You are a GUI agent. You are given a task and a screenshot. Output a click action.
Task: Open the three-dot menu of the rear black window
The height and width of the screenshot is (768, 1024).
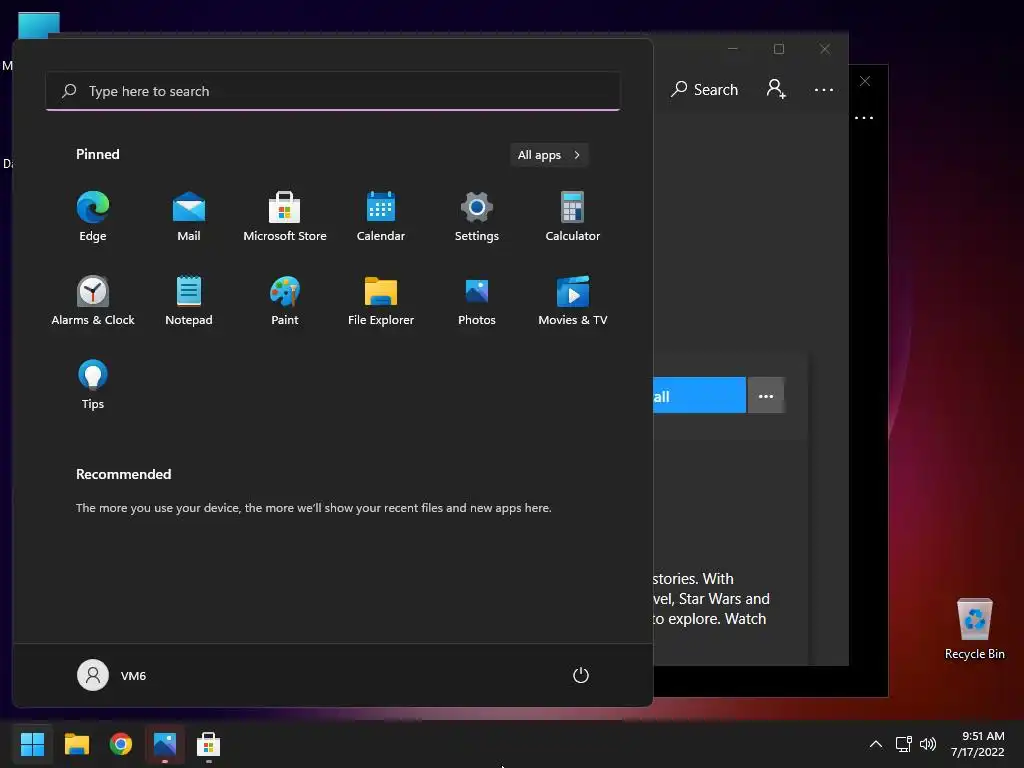863,118
